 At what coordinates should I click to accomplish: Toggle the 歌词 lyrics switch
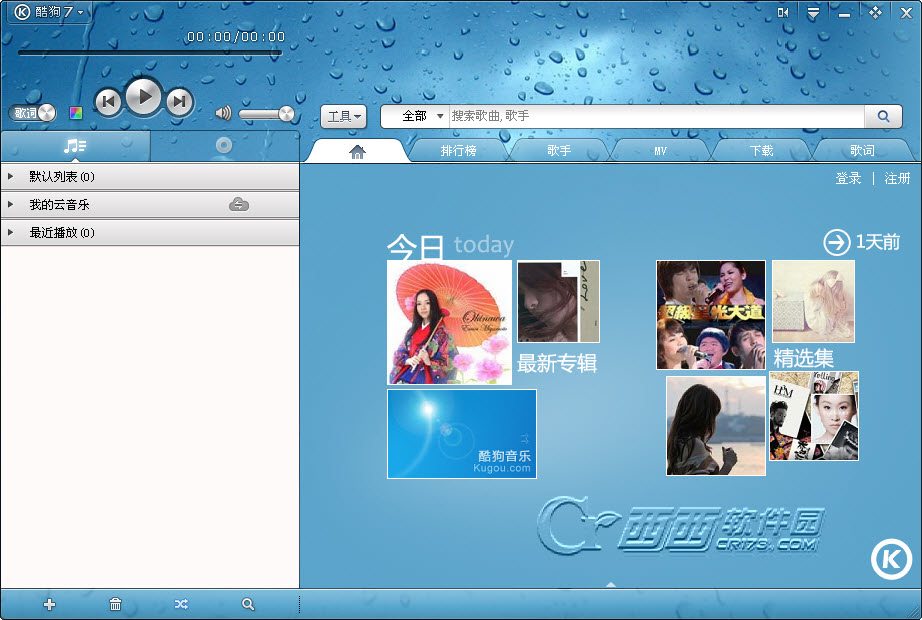point(32,112)
